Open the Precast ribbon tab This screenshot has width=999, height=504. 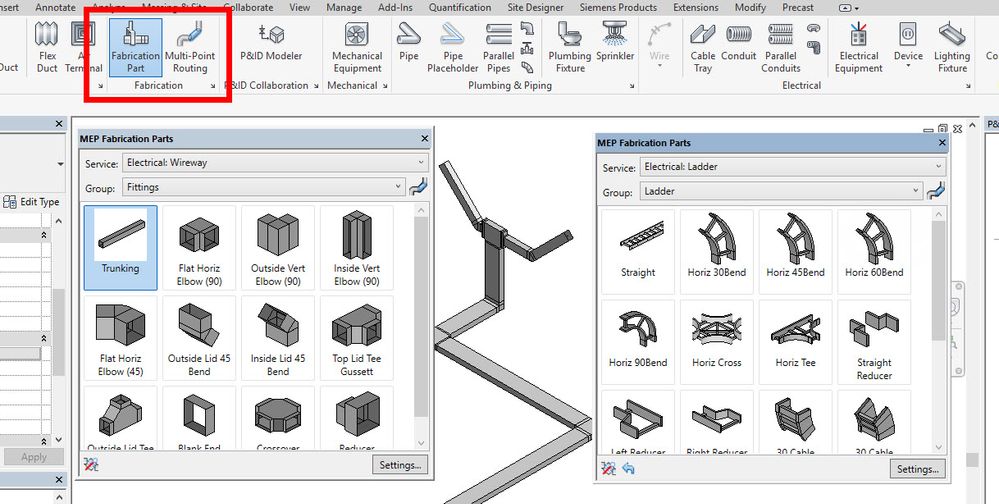(798, 8)
